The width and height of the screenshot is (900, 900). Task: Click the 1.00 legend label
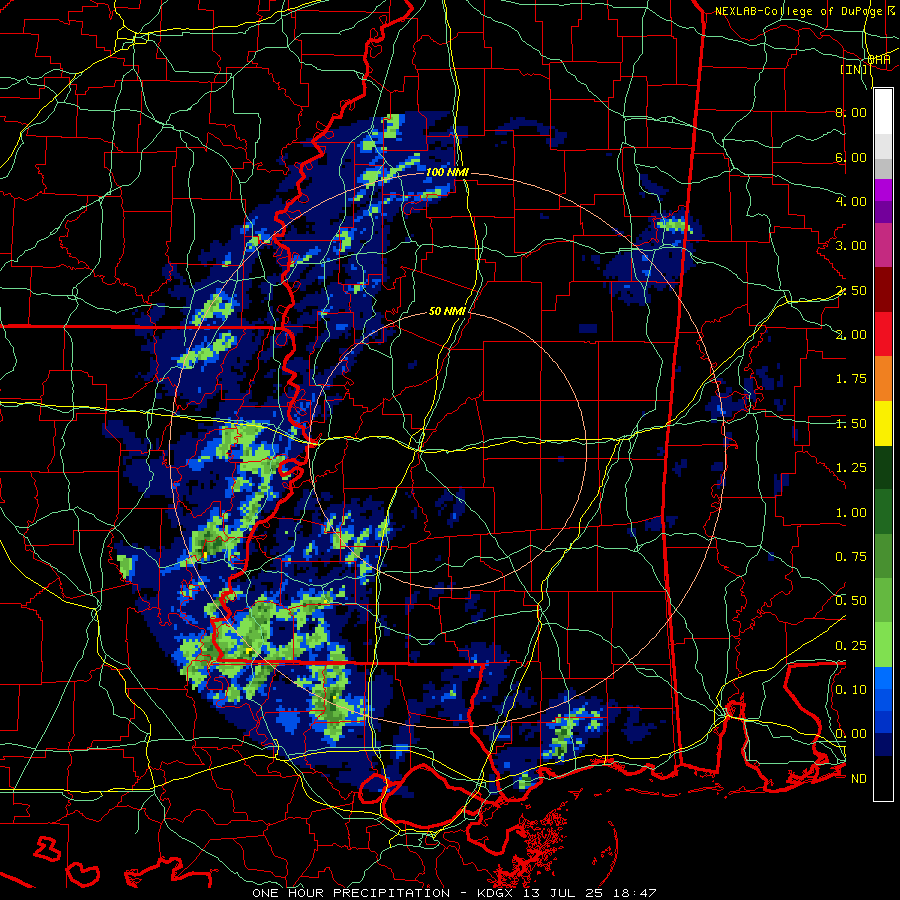coord(851,513)
